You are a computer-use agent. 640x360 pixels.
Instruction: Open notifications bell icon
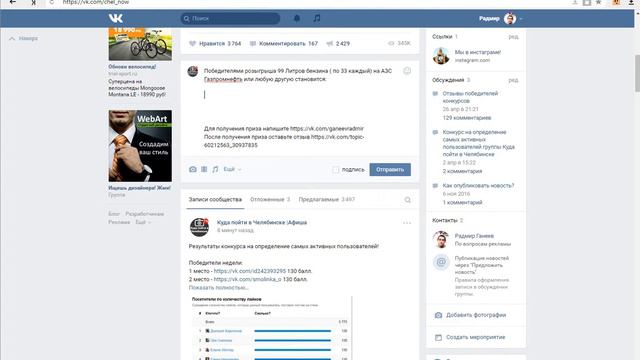[297, 18]
